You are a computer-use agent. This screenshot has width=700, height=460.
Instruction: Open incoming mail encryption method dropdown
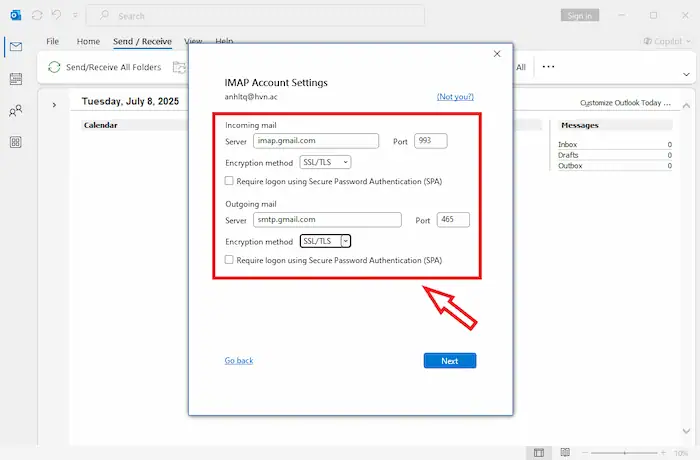pyautogui.click(x=325, y=162)
